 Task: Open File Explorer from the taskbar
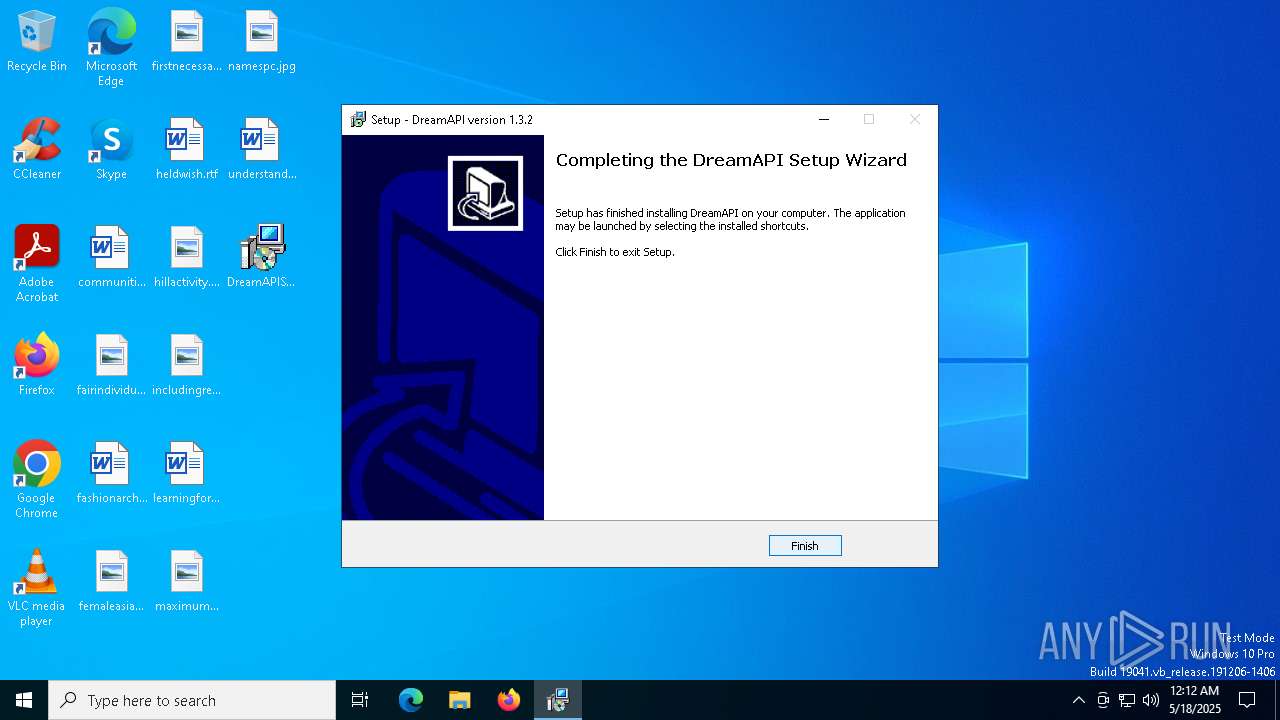[460, 700]
